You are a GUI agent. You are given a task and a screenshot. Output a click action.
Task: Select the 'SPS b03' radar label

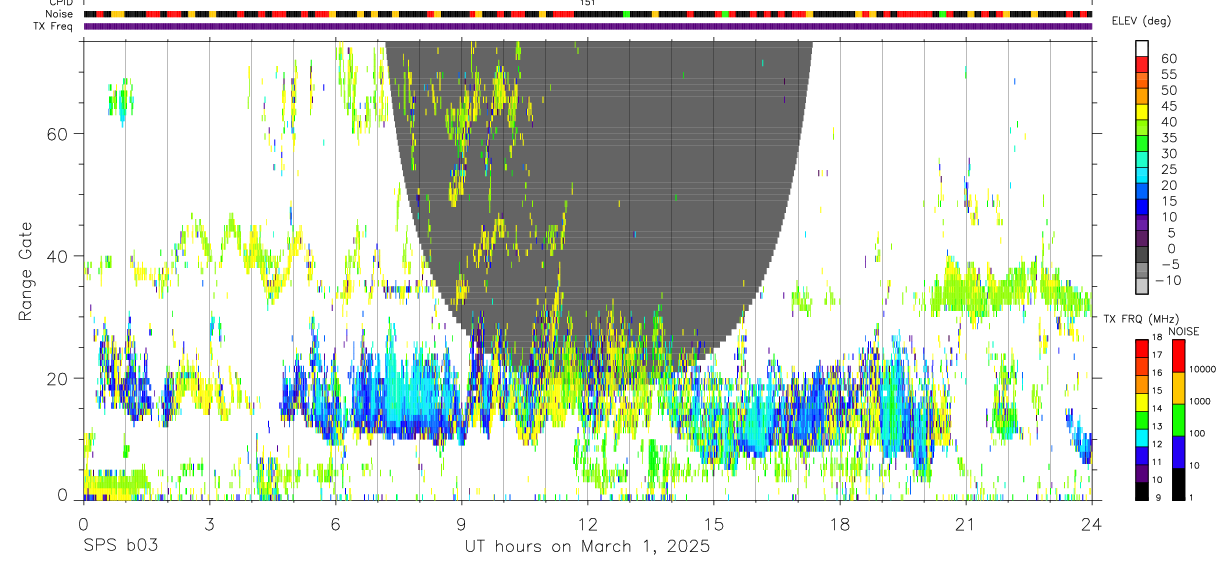click(x=120, y=547)
